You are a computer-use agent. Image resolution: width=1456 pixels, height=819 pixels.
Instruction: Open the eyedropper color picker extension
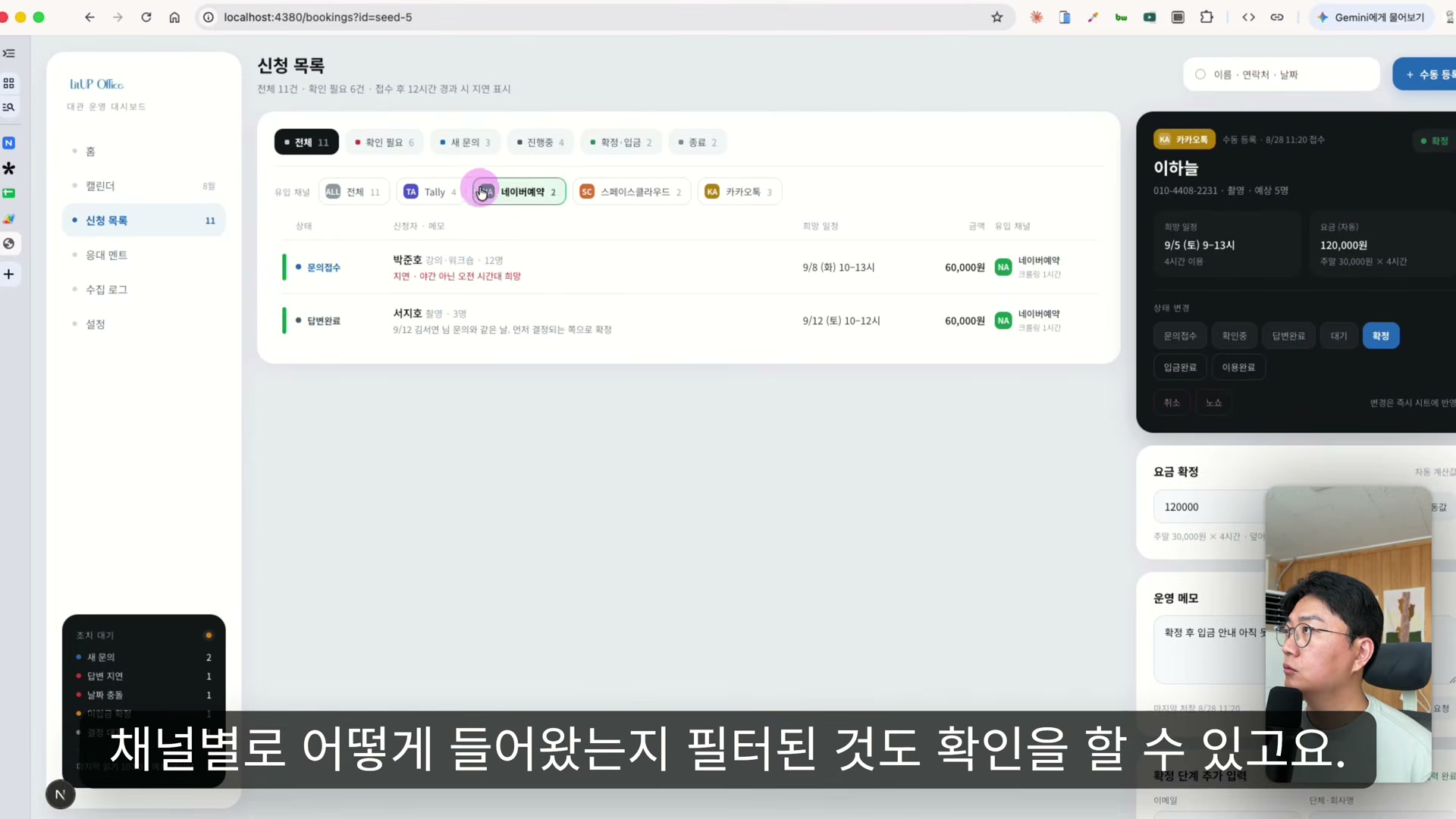(x=1093, y=17)
